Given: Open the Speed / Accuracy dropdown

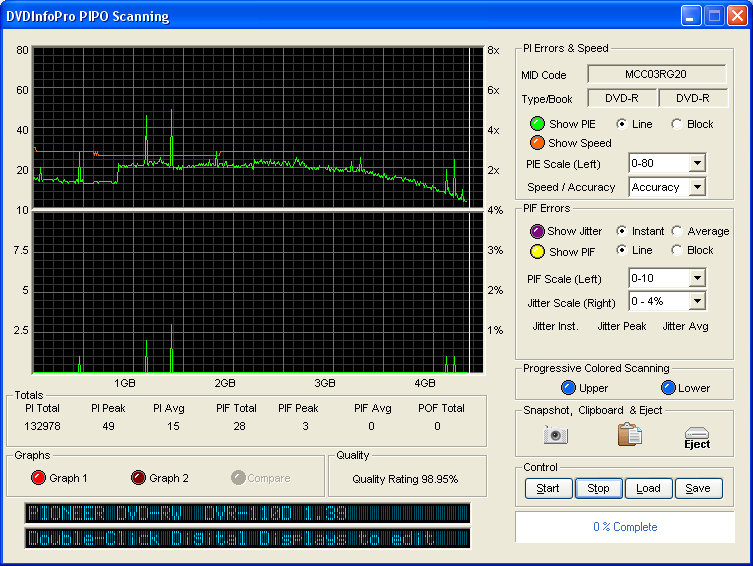Looking at the screenshot, I should pyautogui.click(x=697, y=187).
